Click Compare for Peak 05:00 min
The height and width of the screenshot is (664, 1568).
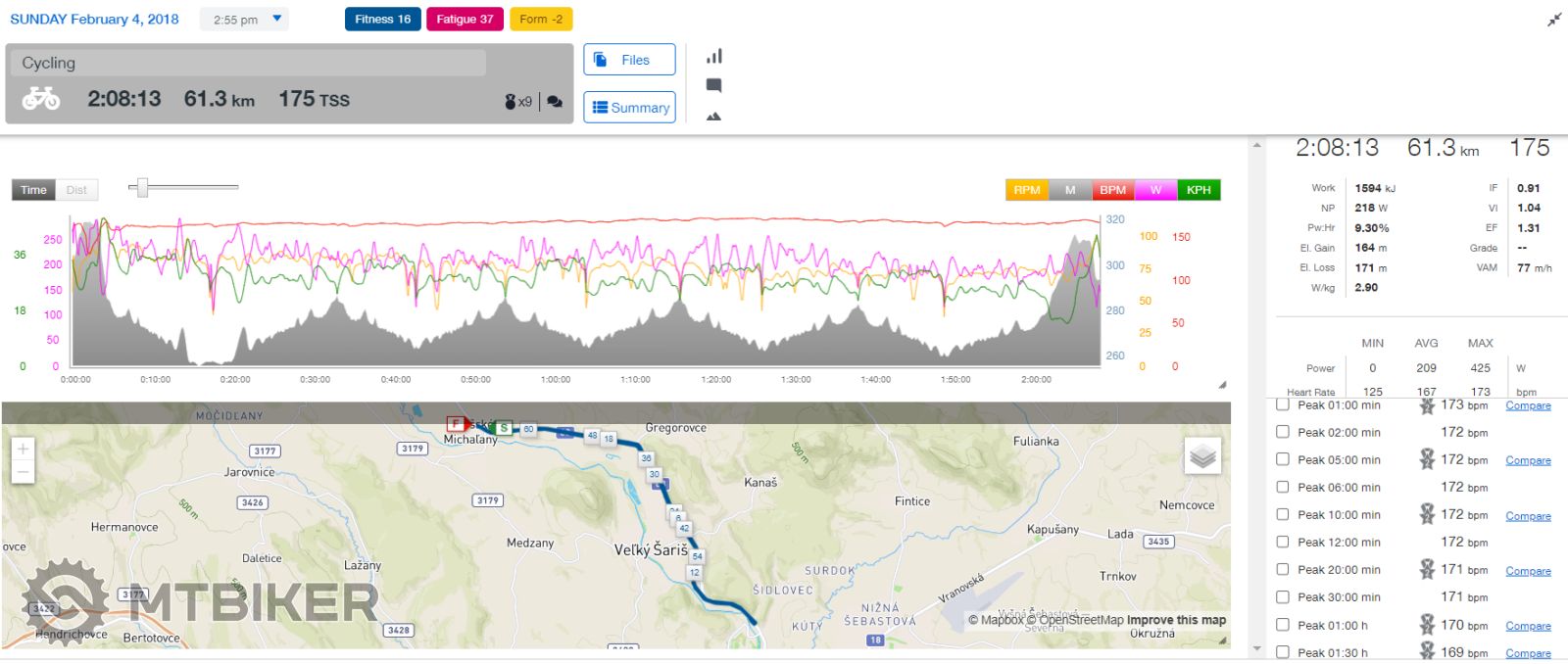pos(1528,460)
